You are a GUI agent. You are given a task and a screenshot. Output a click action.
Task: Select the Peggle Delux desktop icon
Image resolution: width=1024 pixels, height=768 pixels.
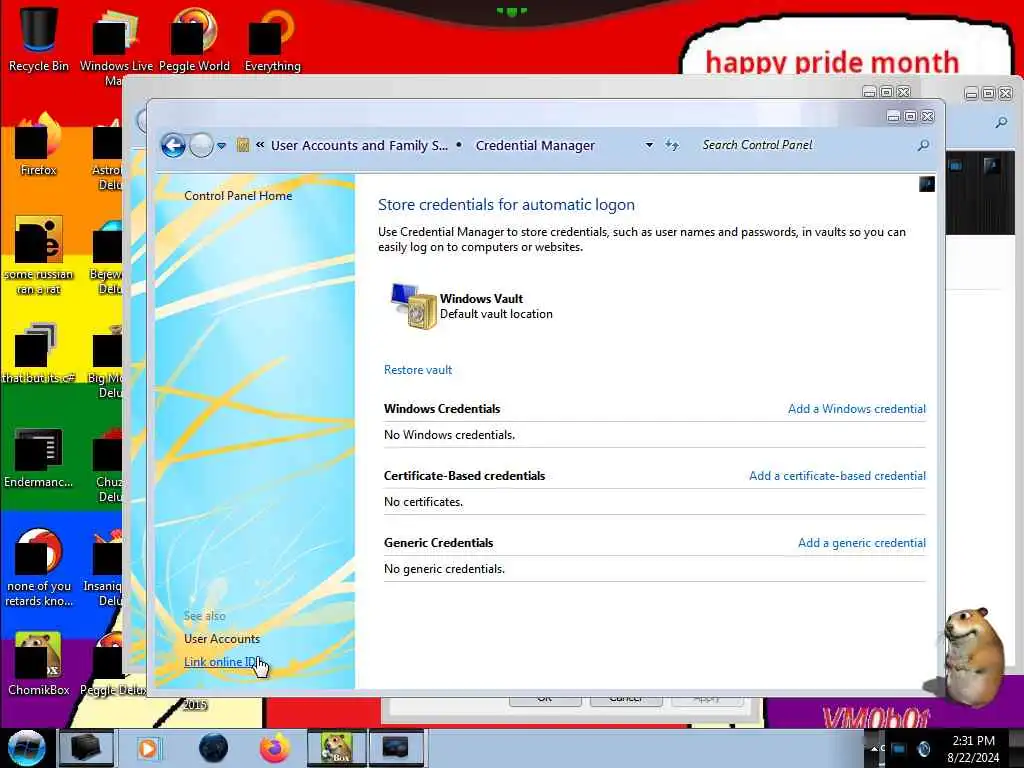click(112, 665)
